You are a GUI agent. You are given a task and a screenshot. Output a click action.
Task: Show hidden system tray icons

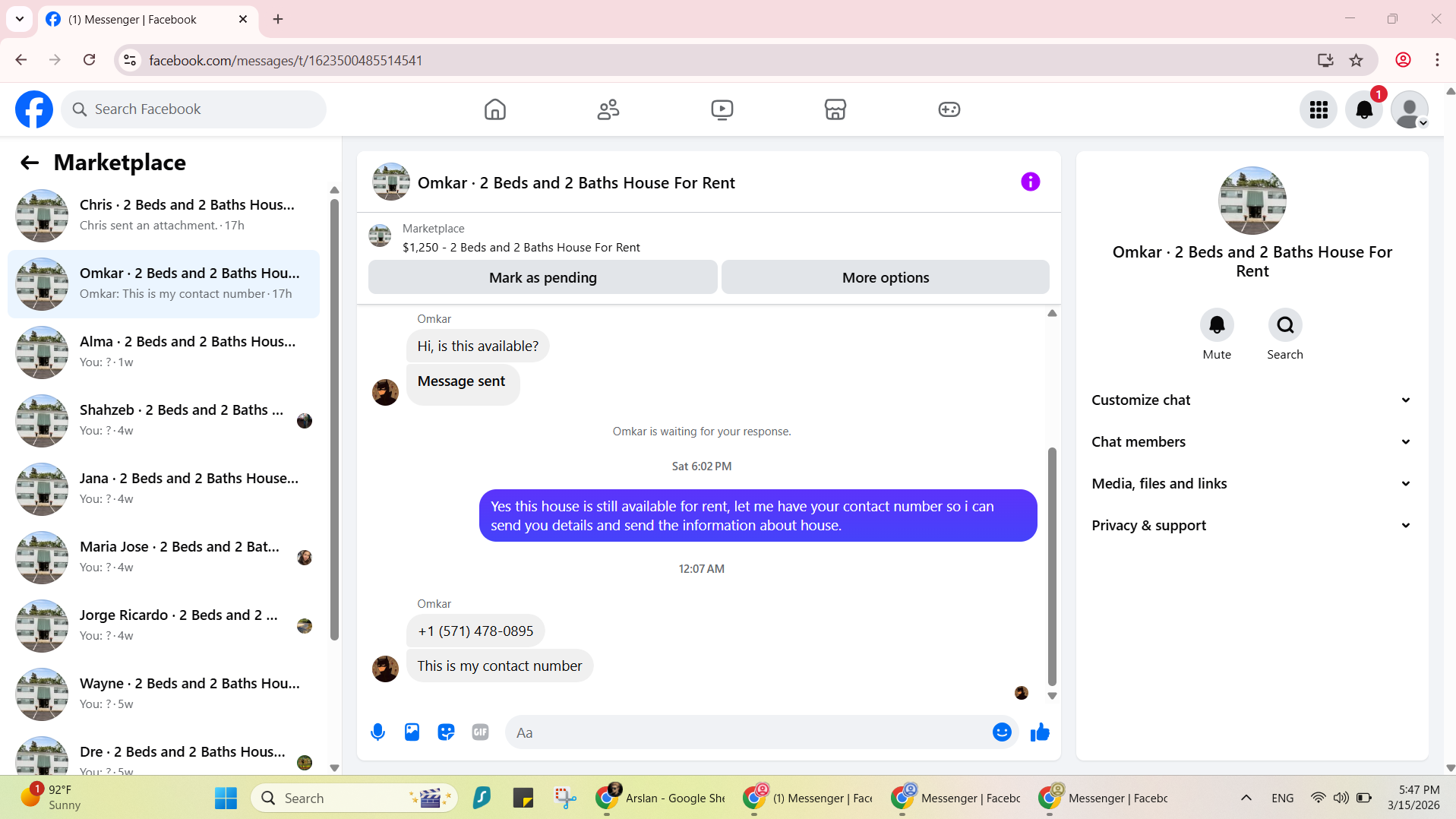[x=1246, y=798]
